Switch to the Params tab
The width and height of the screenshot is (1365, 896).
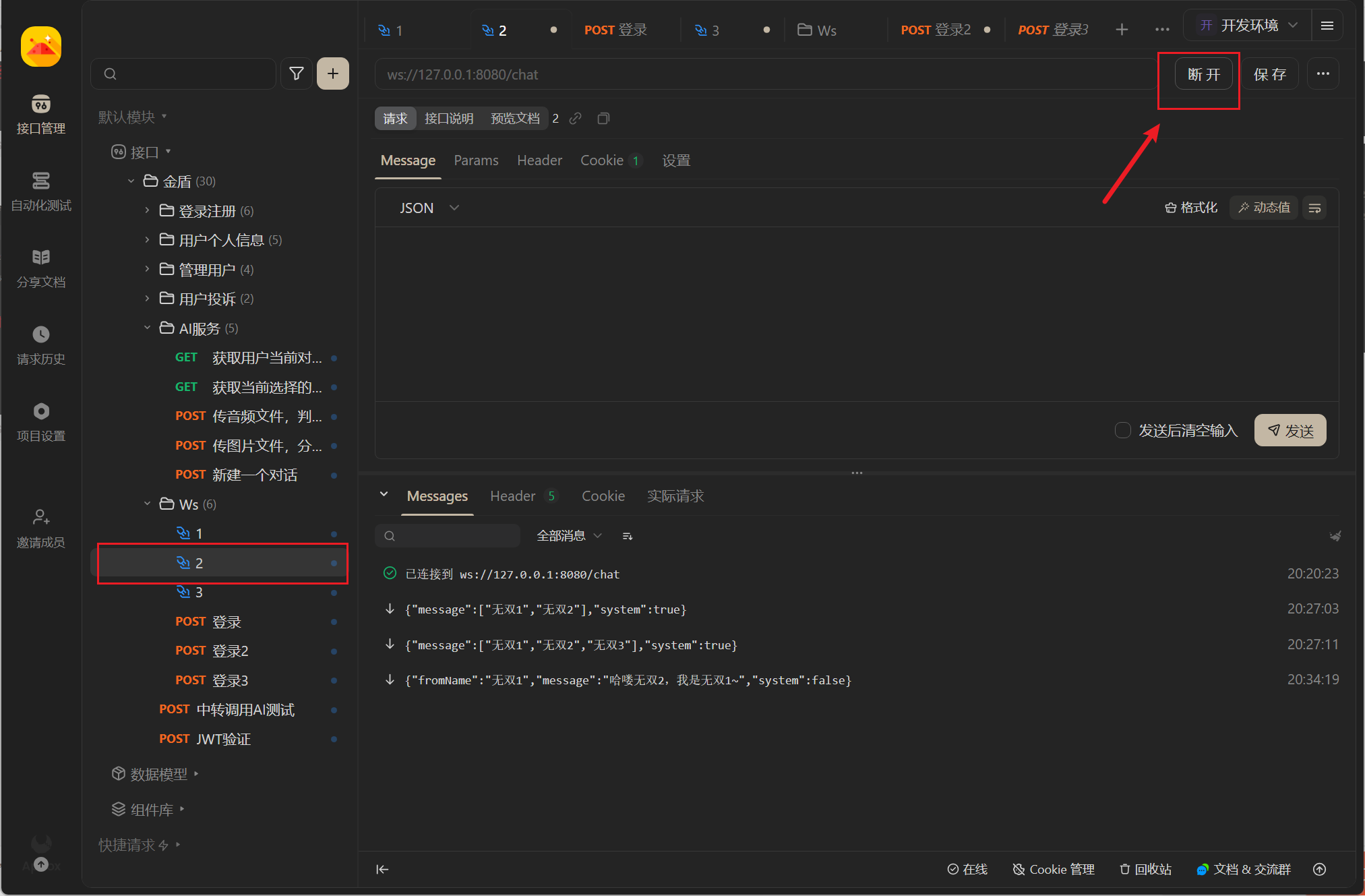[476, 160]
